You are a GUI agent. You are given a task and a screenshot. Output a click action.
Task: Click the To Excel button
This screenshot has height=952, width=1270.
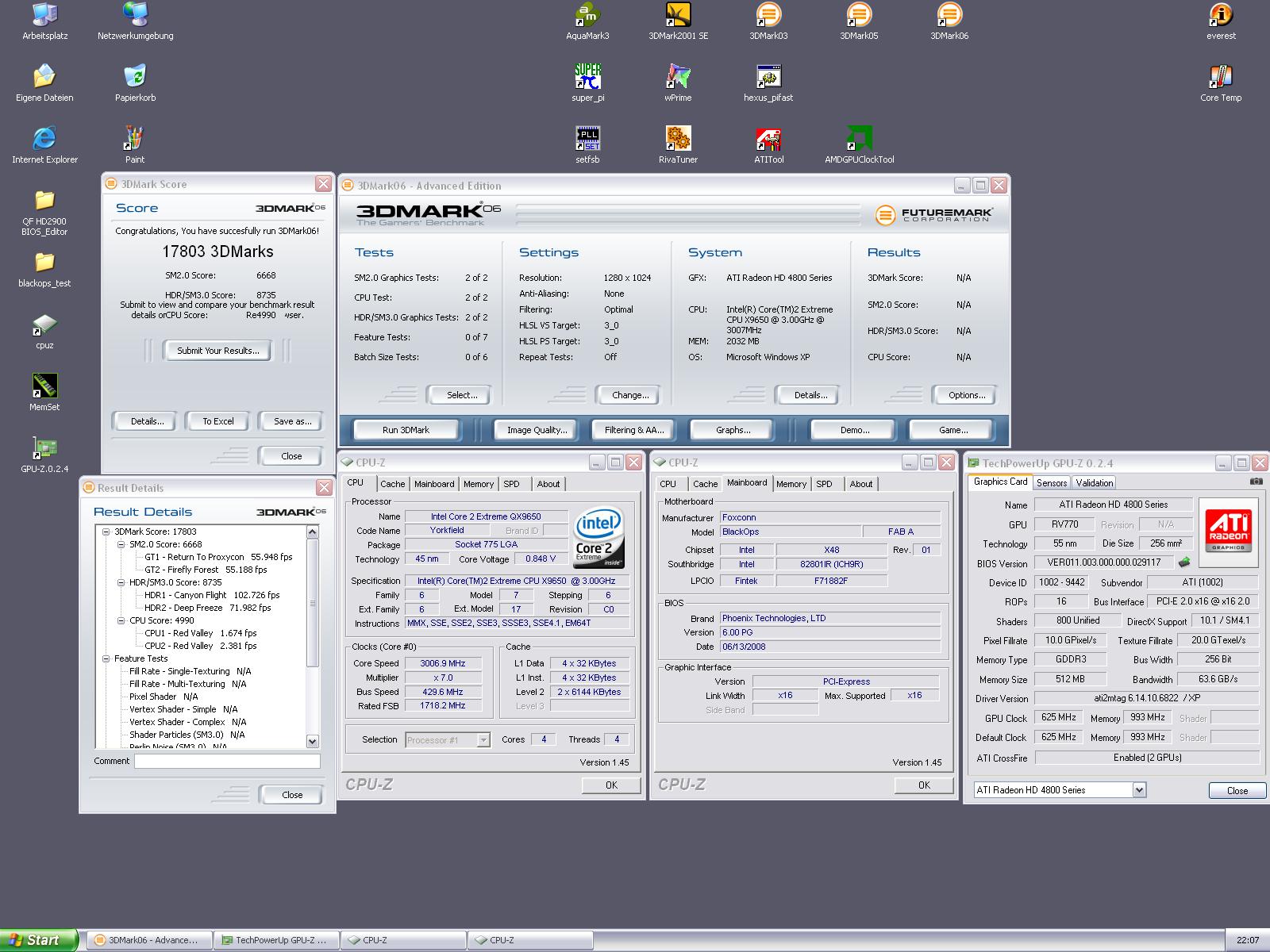pos(217,421)
